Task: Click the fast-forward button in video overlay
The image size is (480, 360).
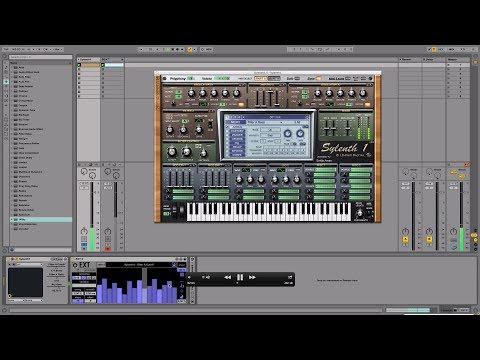Action: click(x=252, y=277)
